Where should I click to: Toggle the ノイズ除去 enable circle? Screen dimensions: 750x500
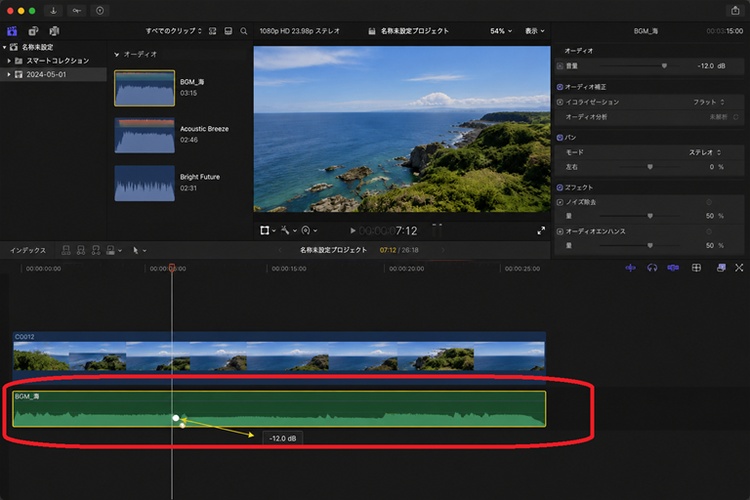click(560, 202)
